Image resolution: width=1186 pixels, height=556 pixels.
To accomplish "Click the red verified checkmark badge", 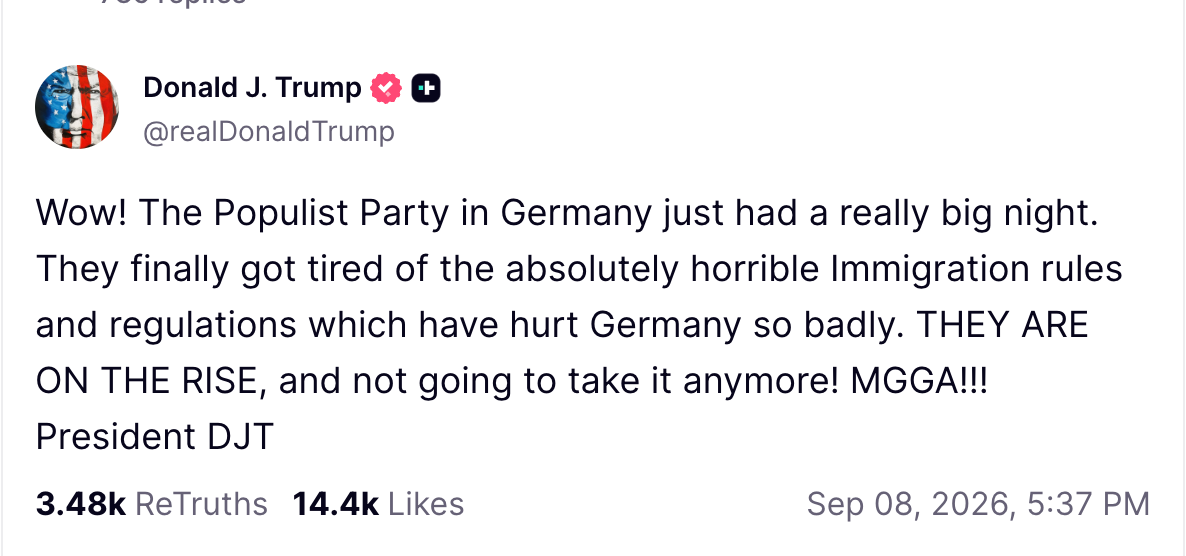I will point(386,89).
